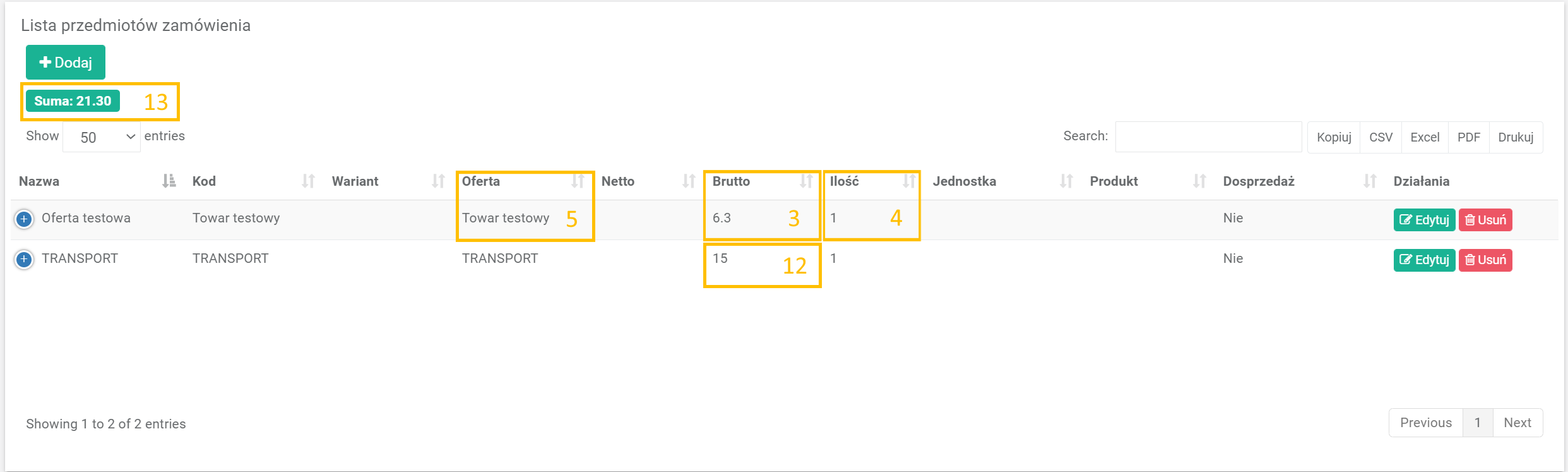Viewport: 1568px width, 472px height.
Task: Sort by Brutto column arrows
Action: (806, 181)
